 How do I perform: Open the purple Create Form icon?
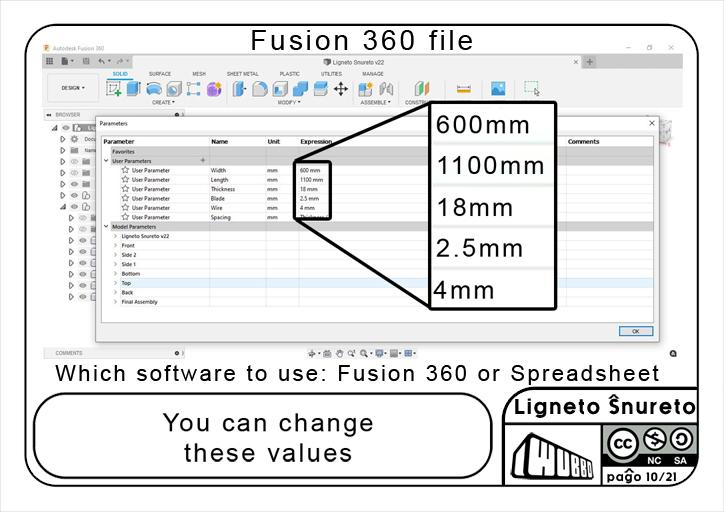pos(214,89)
